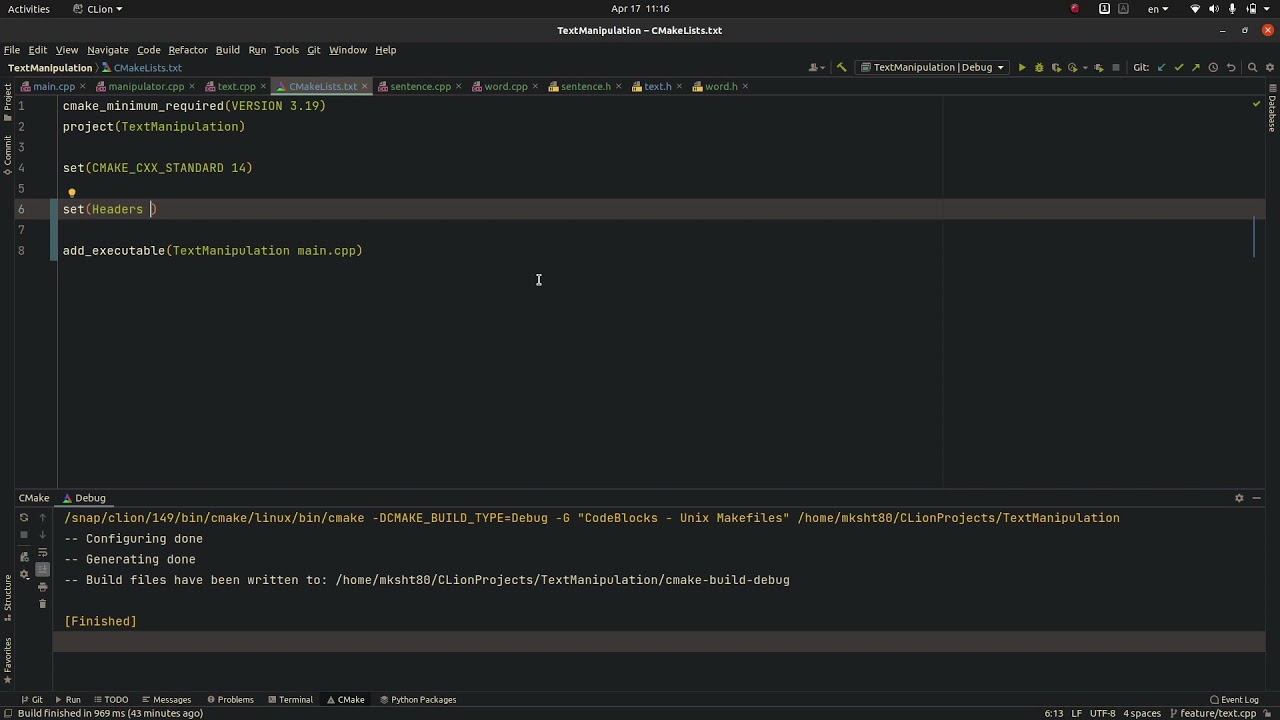1280x720 pixels.
Task: Click the Activities button in top bar
Action: 29,9
